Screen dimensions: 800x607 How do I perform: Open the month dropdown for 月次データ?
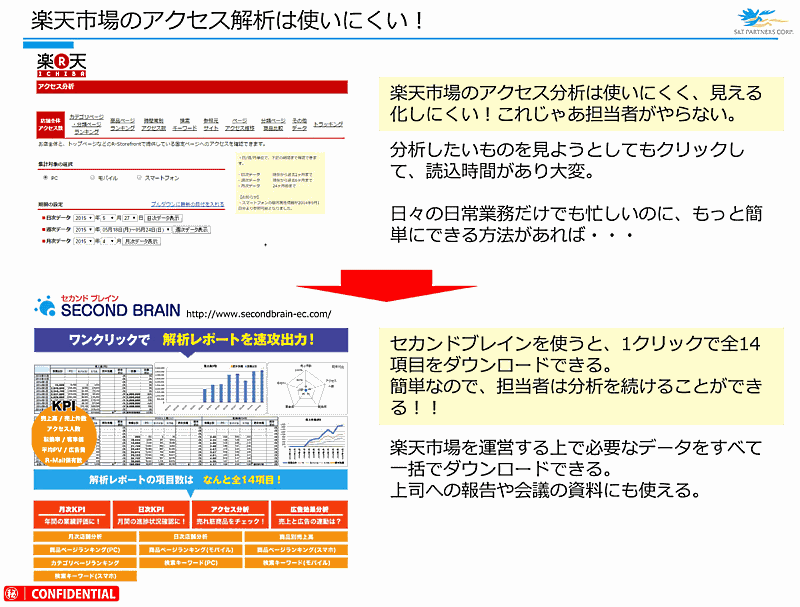(109, 241)
